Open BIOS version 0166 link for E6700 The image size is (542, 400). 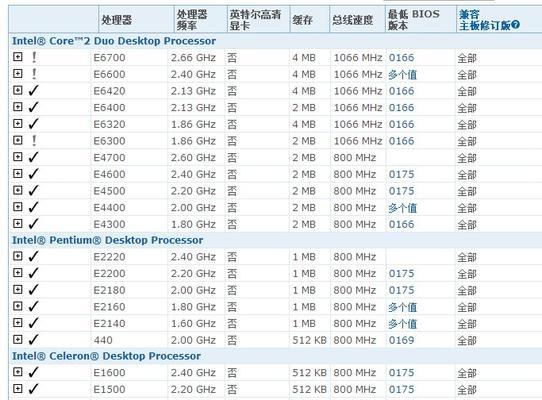[x=401, y=57]
